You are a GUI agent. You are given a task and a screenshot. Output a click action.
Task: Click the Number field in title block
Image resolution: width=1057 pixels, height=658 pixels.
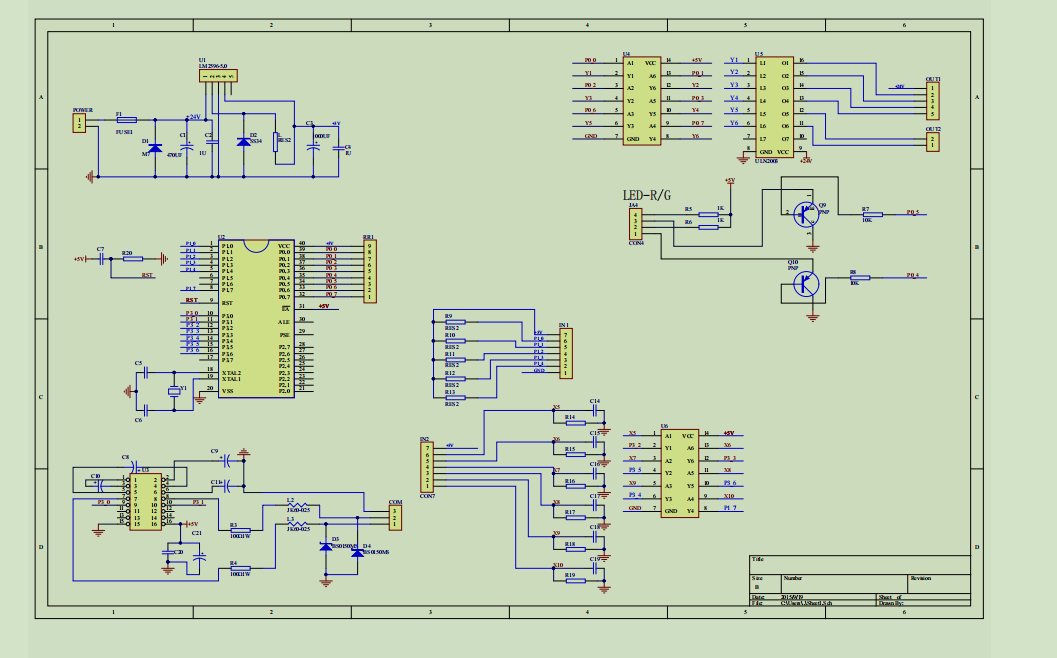(845, 584)
